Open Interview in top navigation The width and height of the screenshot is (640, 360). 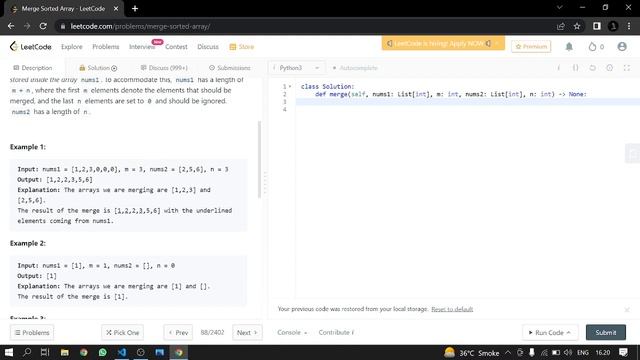tap(142, 47)
